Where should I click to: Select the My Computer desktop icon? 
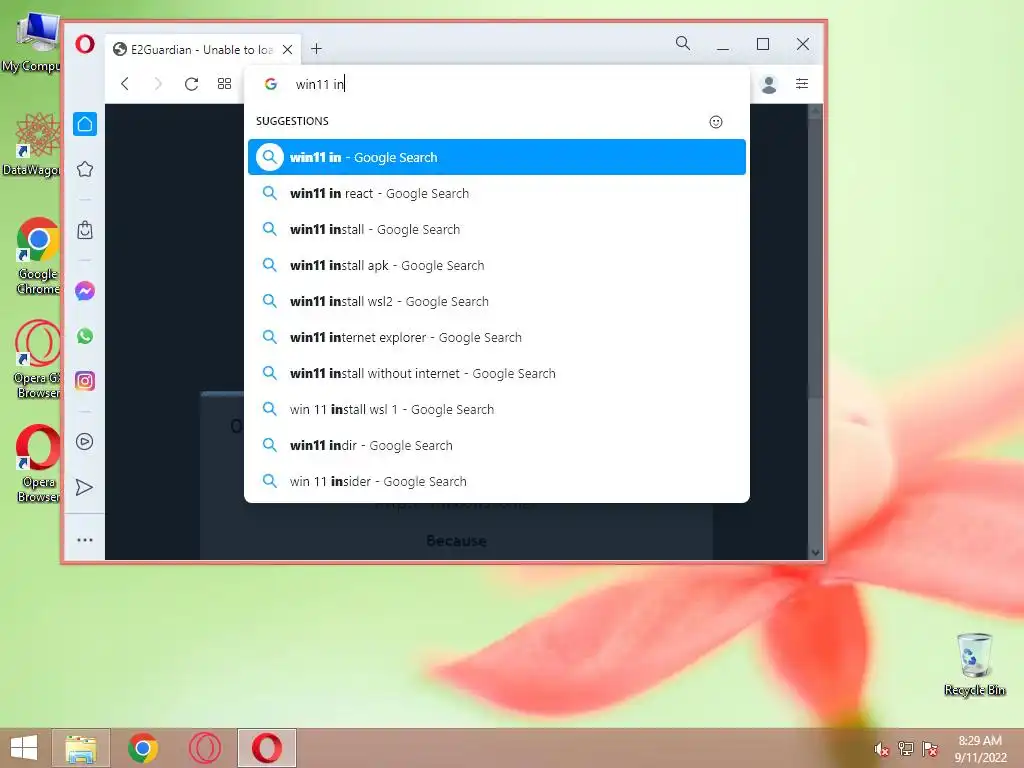tap(33, 44)
